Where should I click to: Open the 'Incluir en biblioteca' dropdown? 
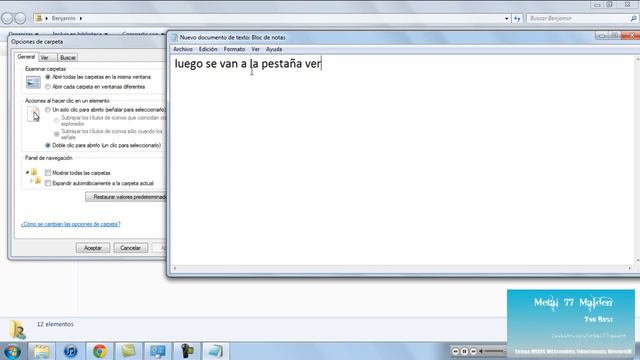(x=80, y=33)
